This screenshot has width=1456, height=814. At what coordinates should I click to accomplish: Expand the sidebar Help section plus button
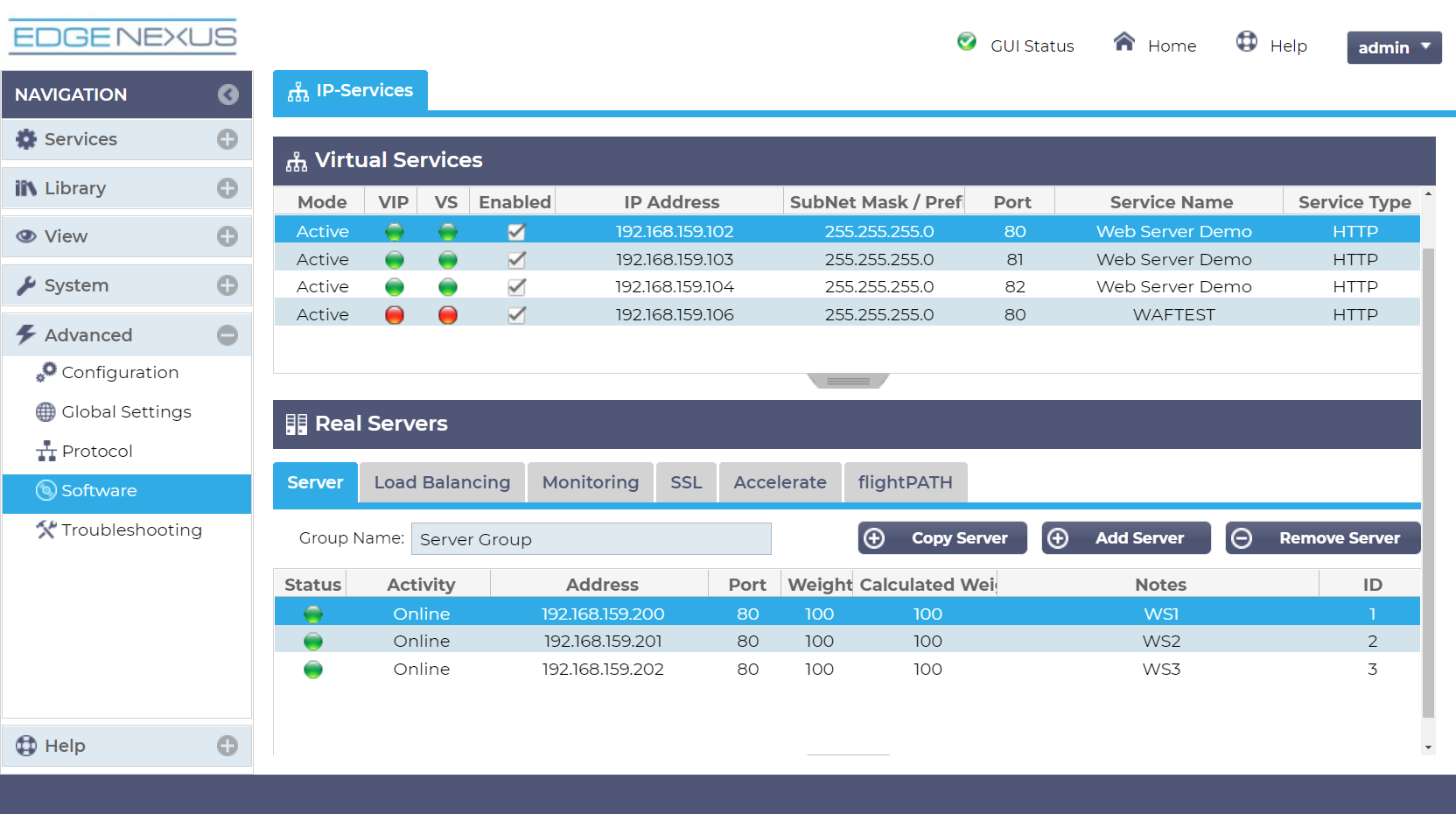(227, 746)
